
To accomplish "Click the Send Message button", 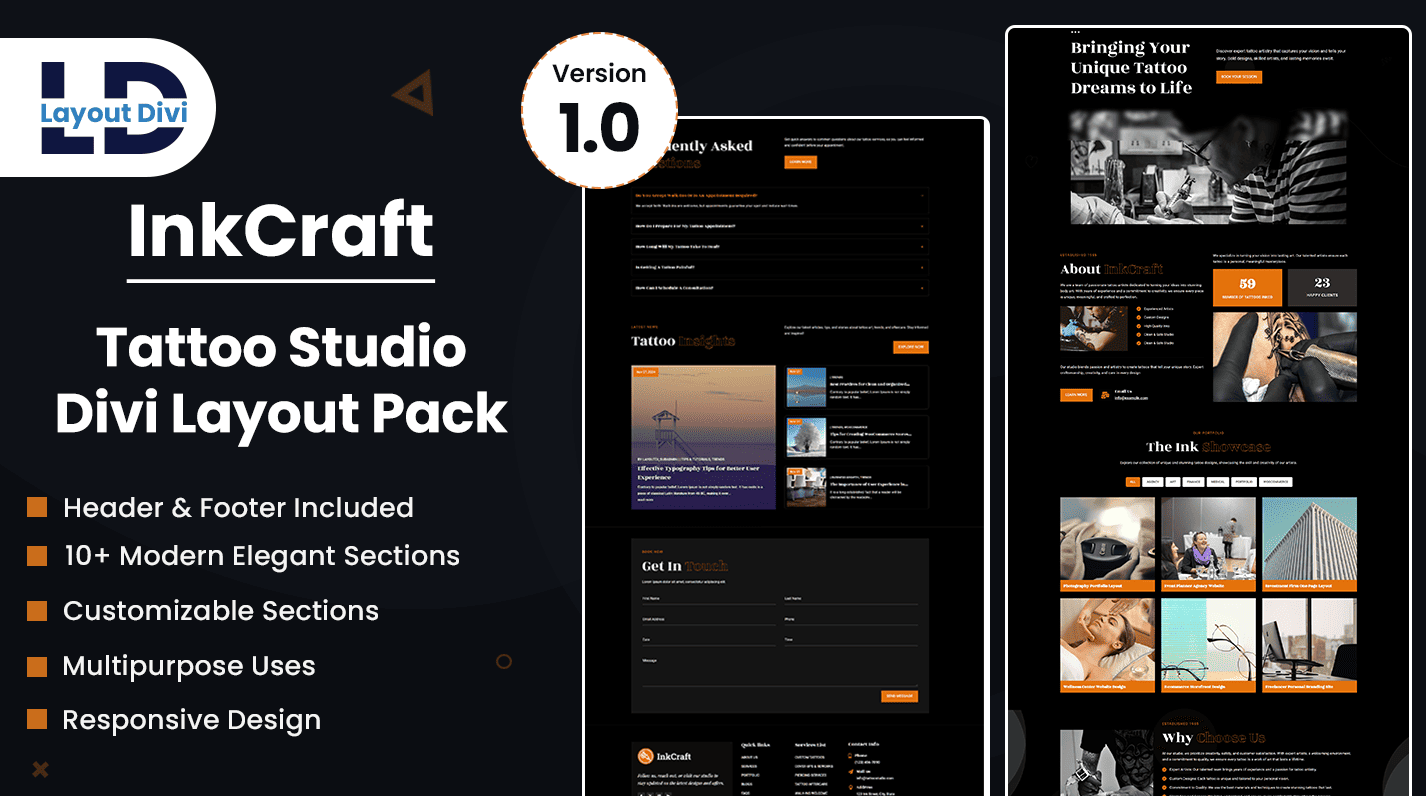I will coord(899,696).
